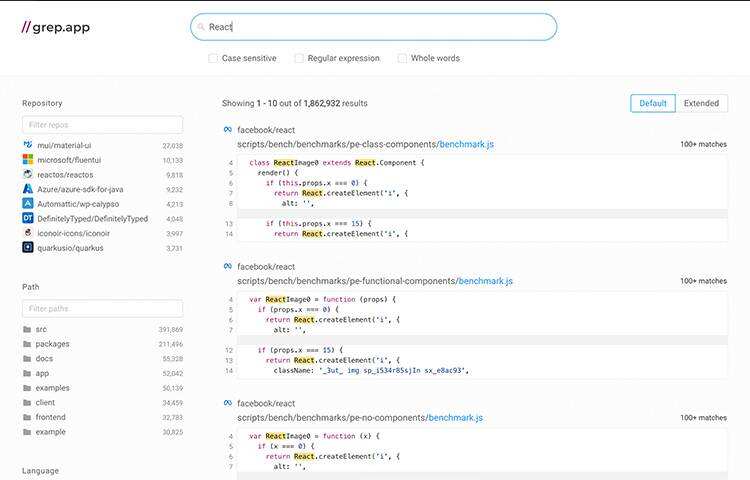Click the Filter paths input field
Screen dimensions: 750x480
pos(102,309)
